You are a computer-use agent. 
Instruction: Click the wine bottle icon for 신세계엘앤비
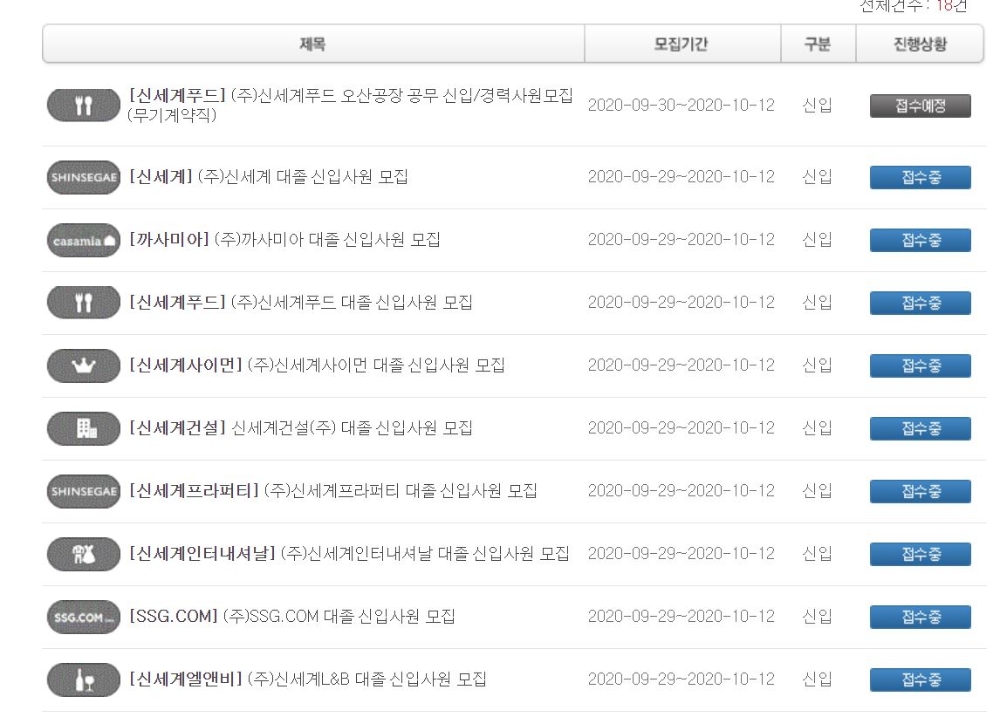click(x=84, y=679)
